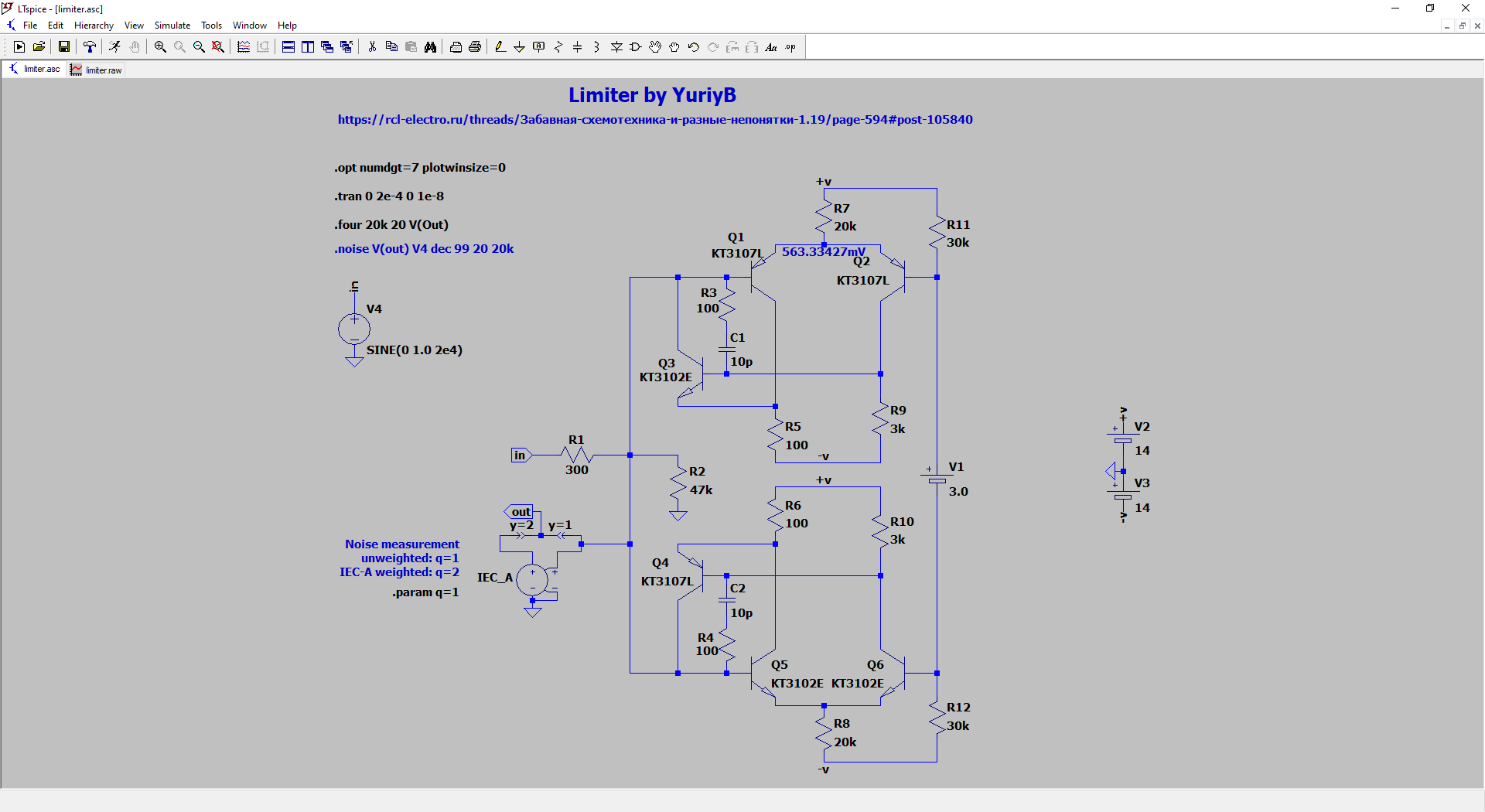This screenshot has height=812, width=1485.
Task: Click the Zoom In magnifier icon
Action: tap(160, 47)
